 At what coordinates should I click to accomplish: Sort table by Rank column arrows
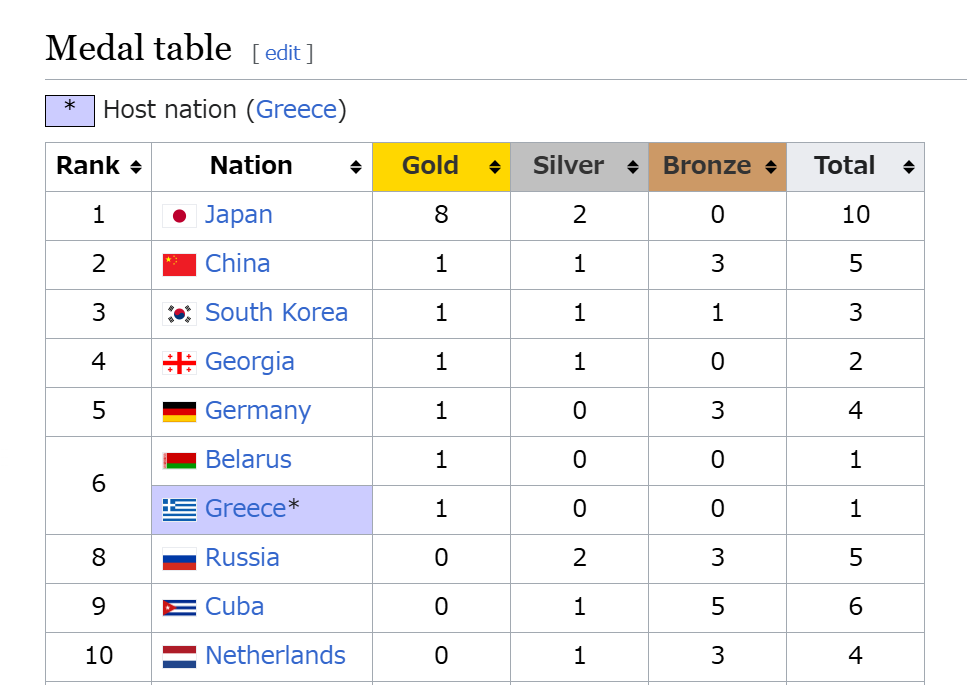click(x=136, y=167)
